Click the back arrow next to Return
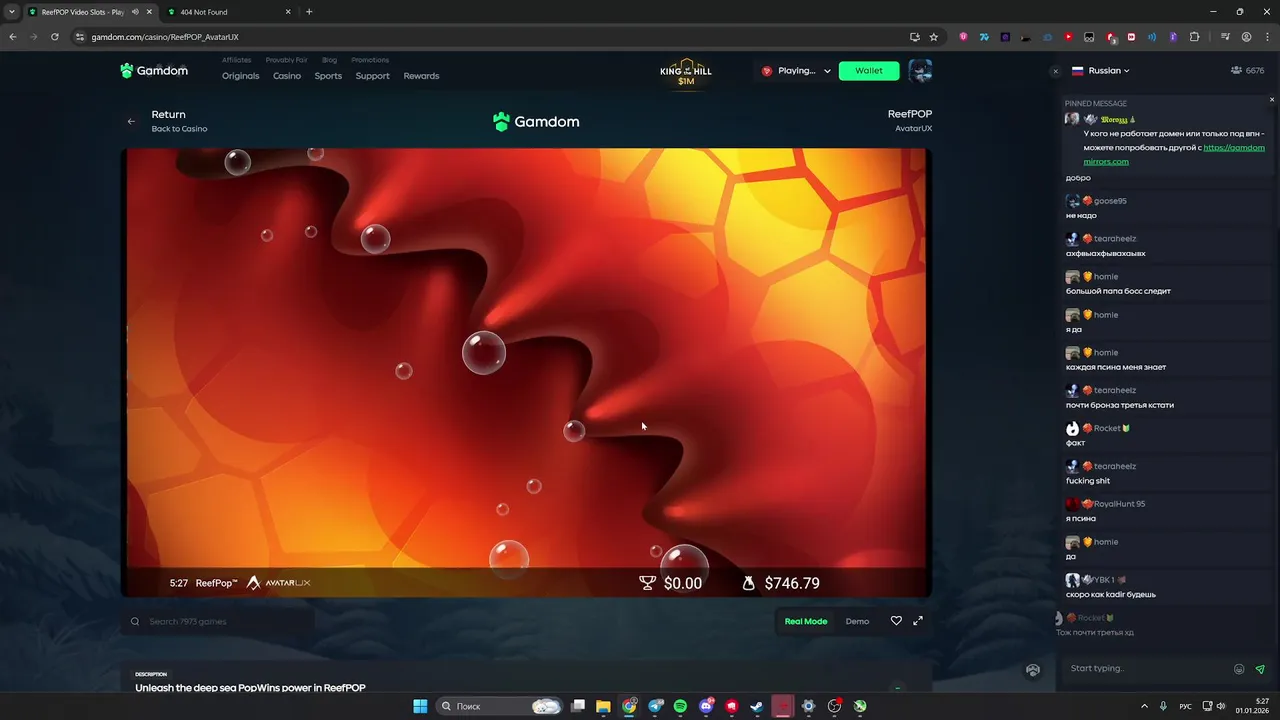 pos(131,121)
